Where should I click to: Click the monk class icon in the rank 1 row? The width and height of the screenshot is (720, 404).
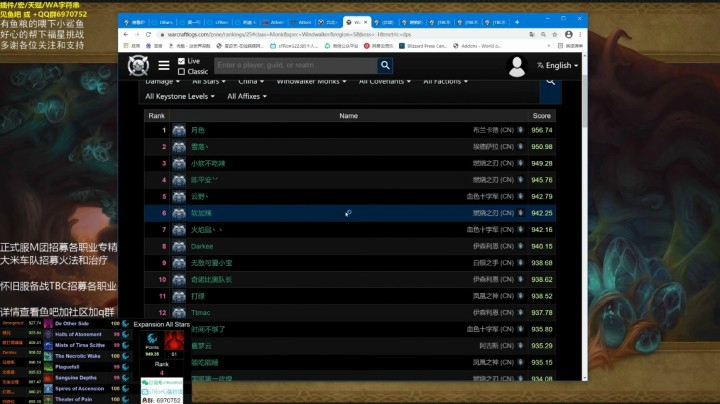[x=179, y=130]
